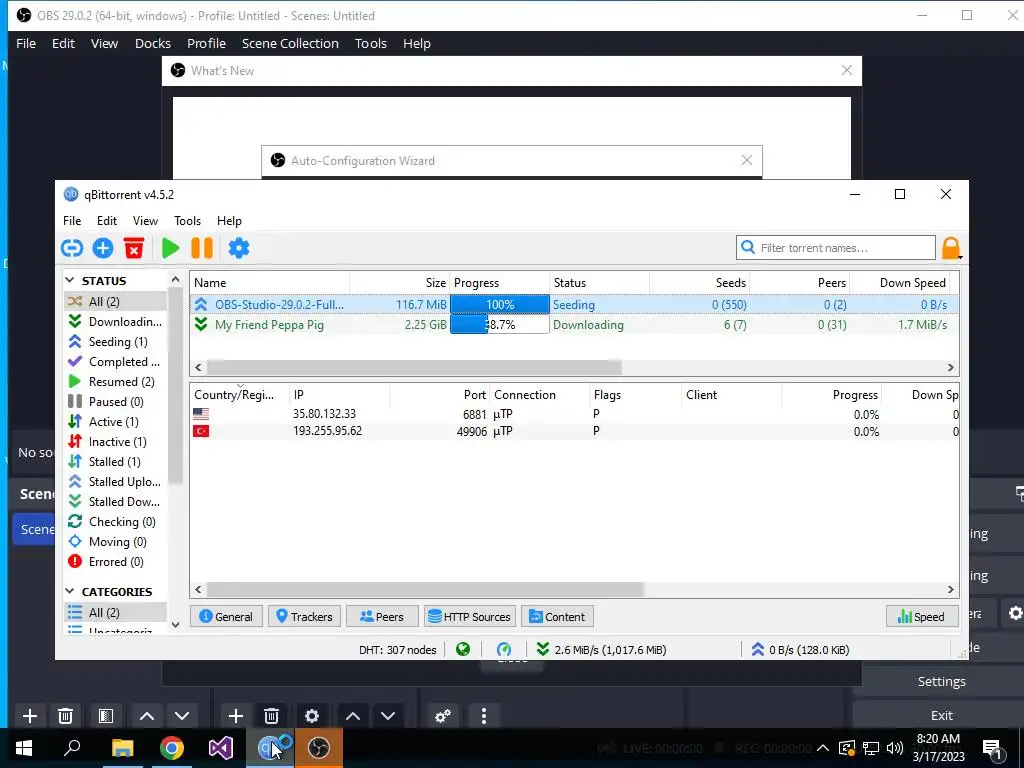Collapse the CATEGORIES section in sidebar

tap(70, 591)
